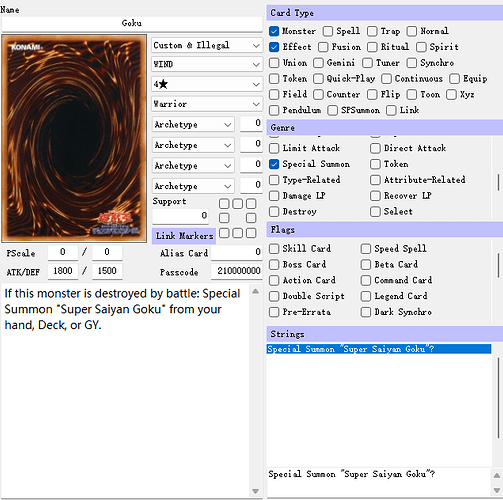Enable the Tuner checkbox
This screenshot has width=503, height=500.
click(367, 63)
